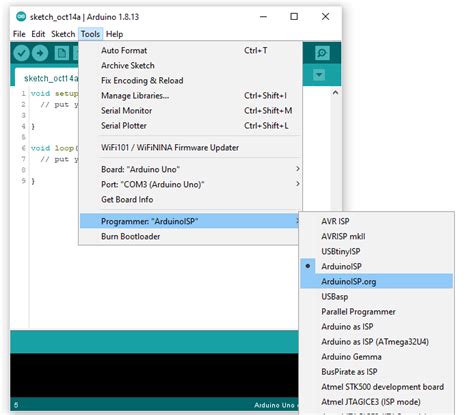
Task: Click the New sketch document icon
Action: pyautogui.click(x=62, y=53)
